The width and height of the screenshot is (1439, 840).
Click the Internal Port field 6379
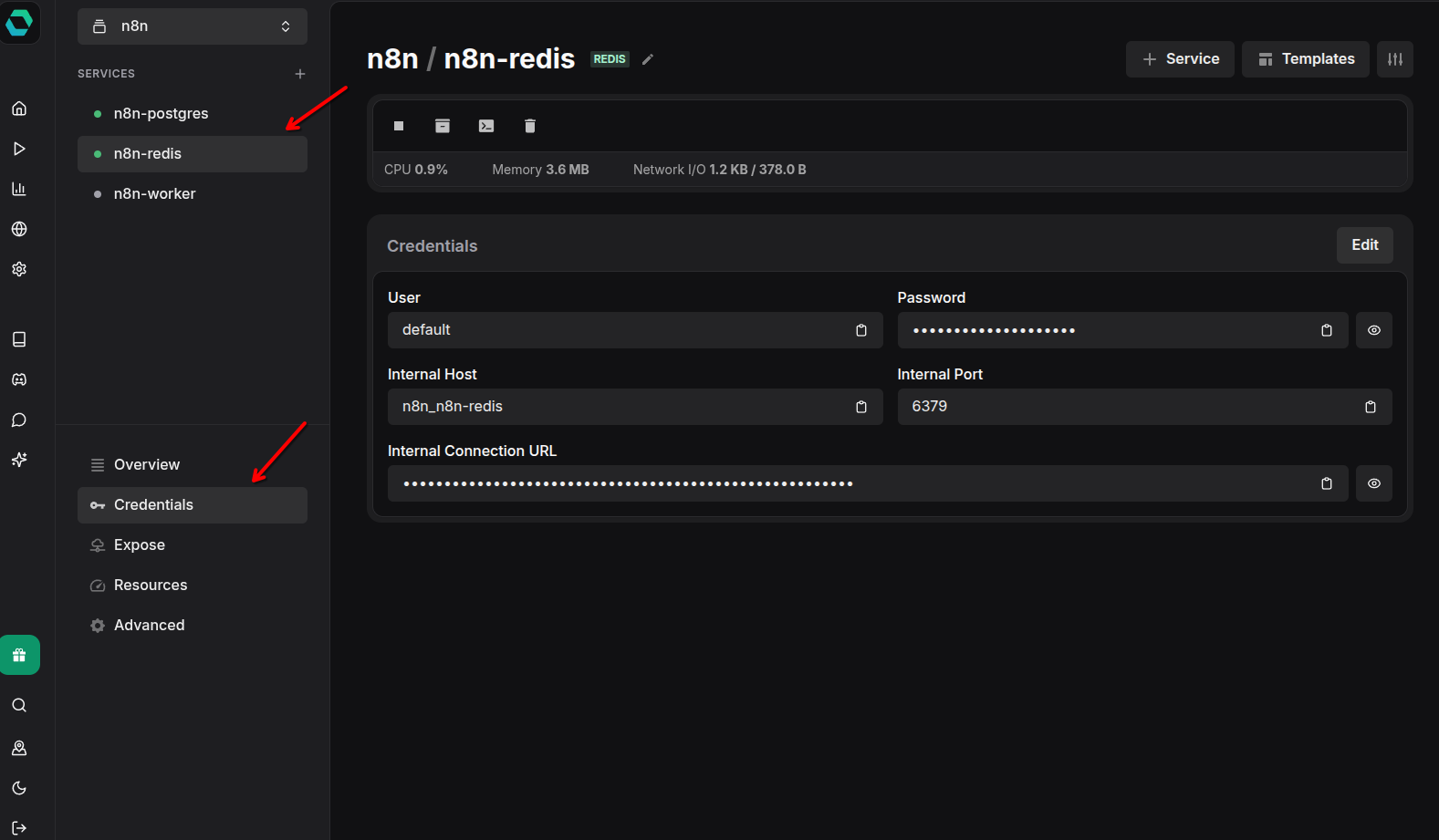coord(1145,407)
